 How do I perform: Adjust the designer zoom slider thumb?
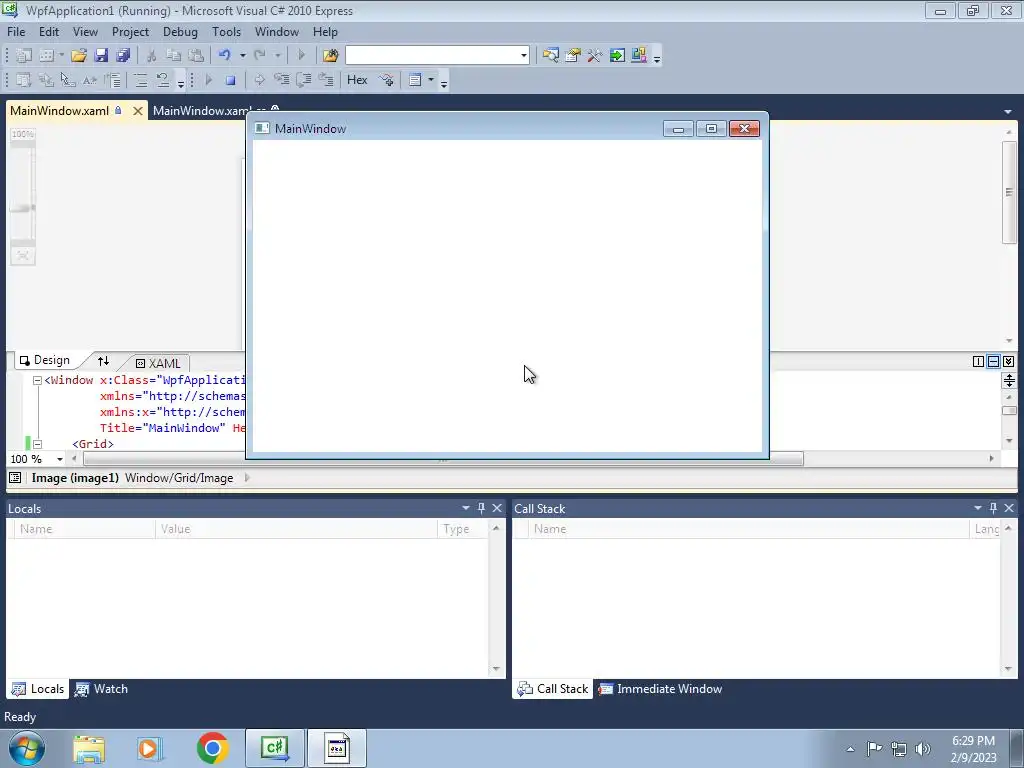tap(23, 208)
